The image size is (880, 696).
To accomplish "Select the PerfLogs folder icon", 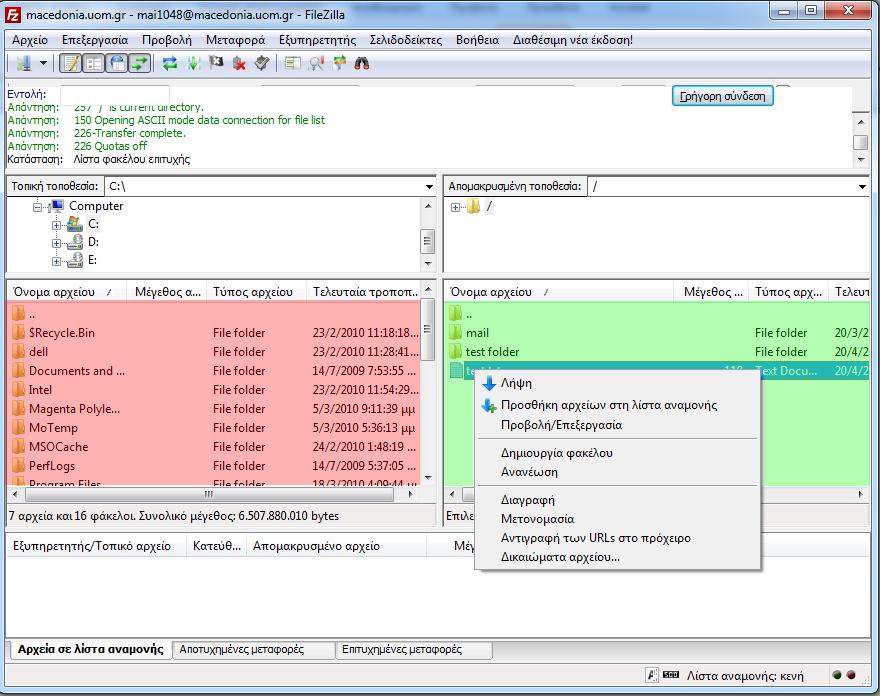I will [x=19, y=466].
